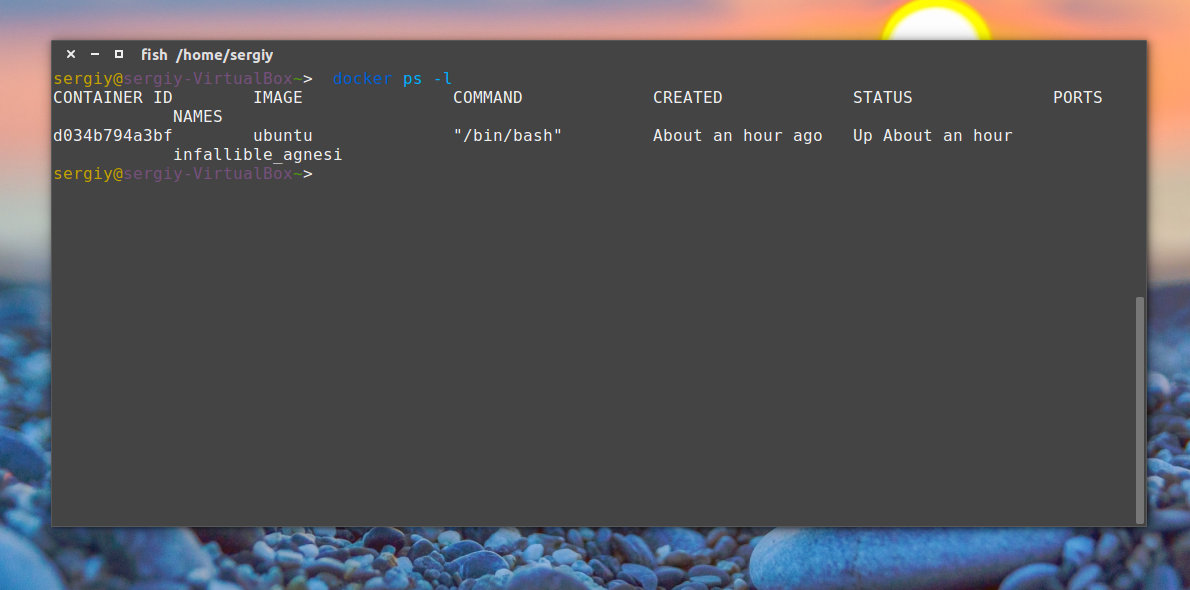The height and width of the screenshot is (590, 1190).
Task: Maximize the fish terminal window
Action: [118, 55]
